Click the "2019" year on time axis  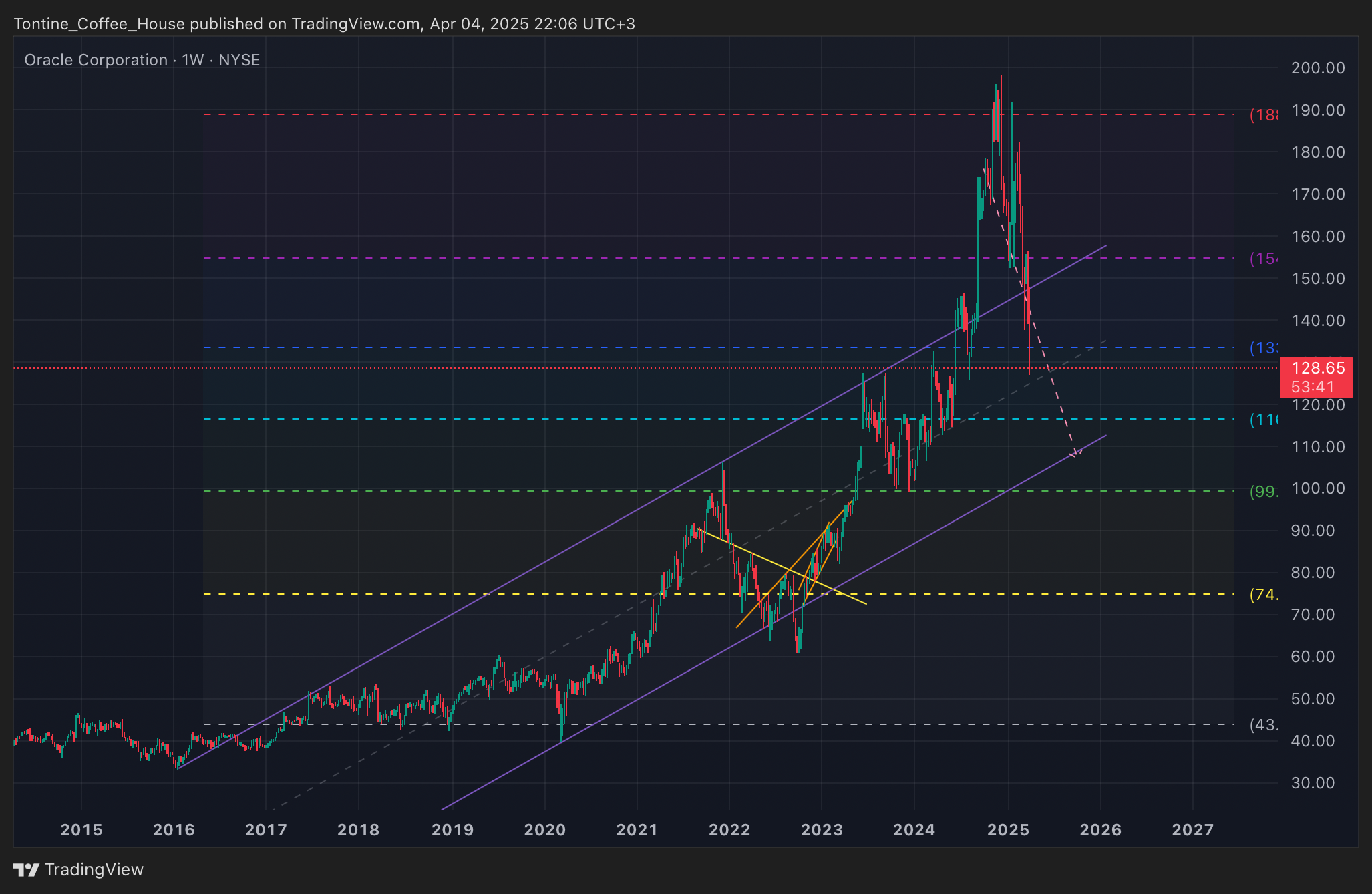click(452, 830)
